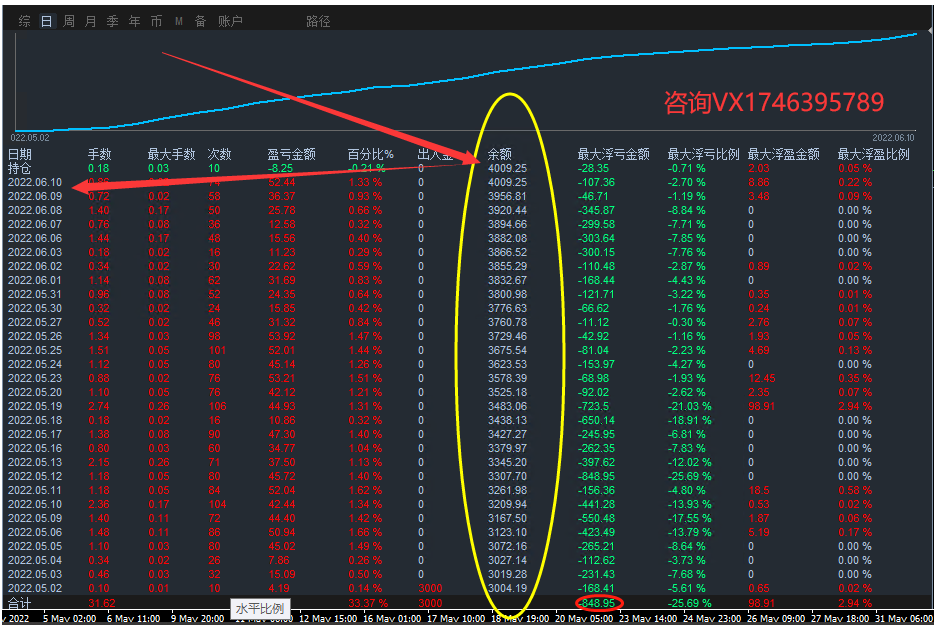Switch to the 月 monthly tab

(90, 22)
